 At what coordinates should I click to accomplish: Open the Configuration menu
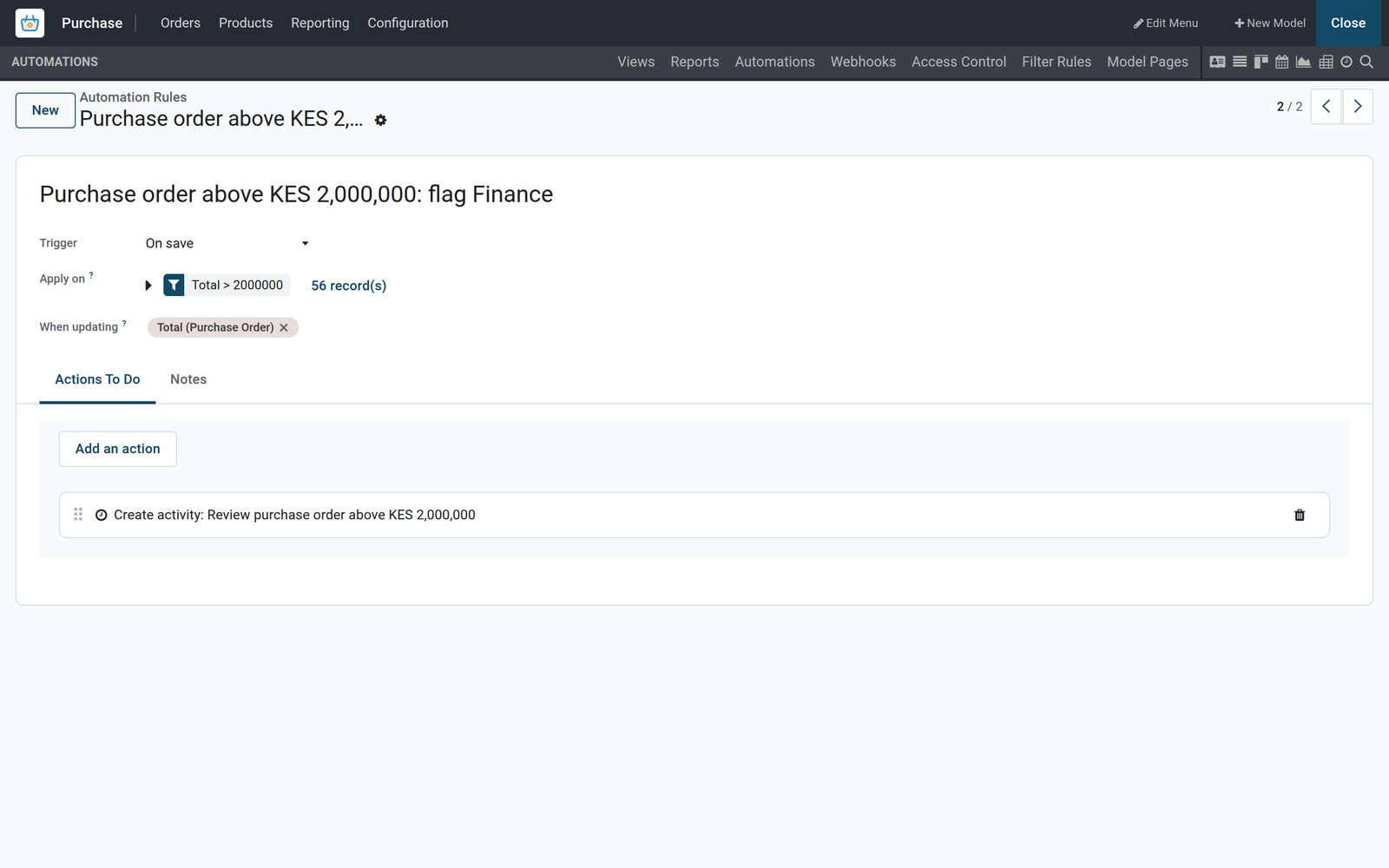tap(408, 23)
